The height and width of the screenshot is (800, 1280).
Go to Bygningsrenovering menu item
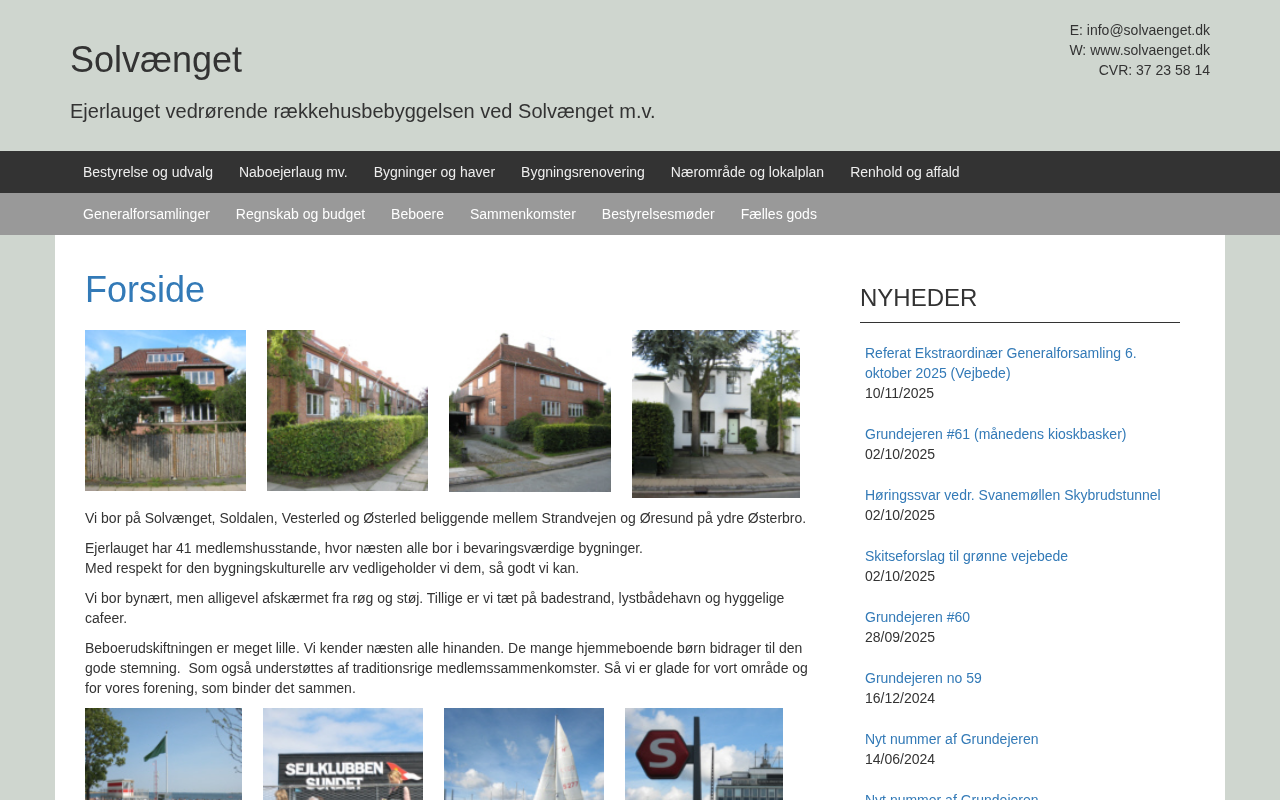583,172
